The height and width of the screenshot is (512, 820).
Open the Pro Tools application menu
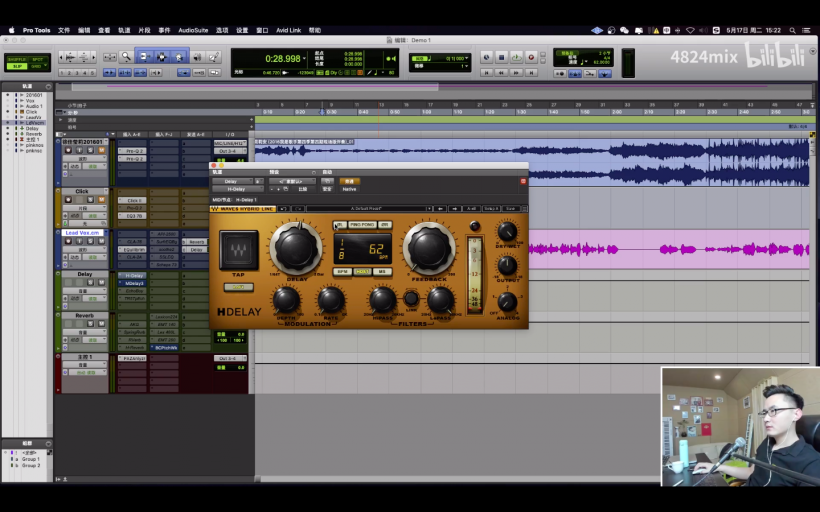click(36, 30)
